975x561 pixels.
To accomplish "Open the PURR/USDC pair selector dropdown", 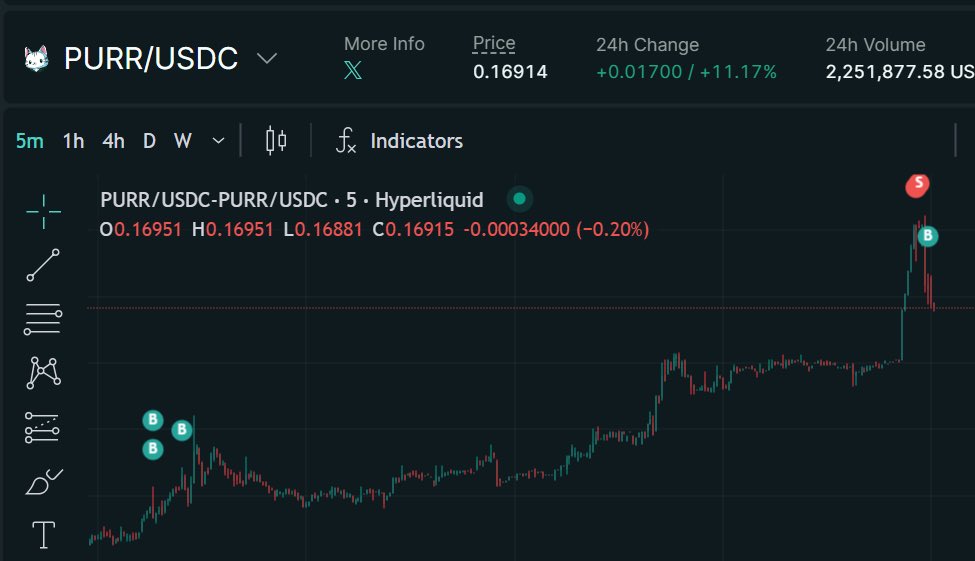I will [x=267, y=58].
